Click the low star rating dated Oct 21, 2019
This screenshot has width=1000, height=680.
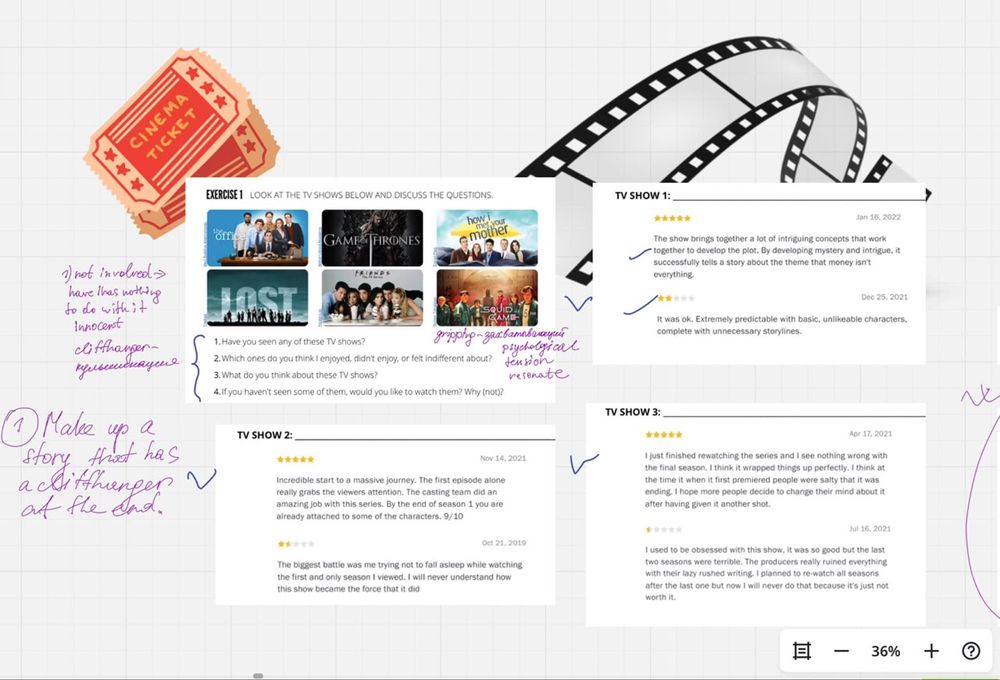tap(296, 544)
